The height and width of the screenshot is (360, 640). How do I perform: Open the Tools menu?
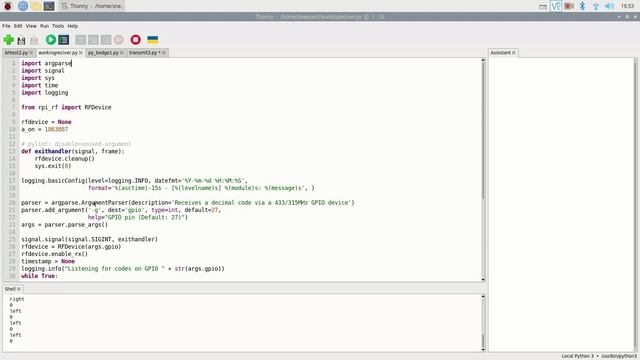point(58,26)
